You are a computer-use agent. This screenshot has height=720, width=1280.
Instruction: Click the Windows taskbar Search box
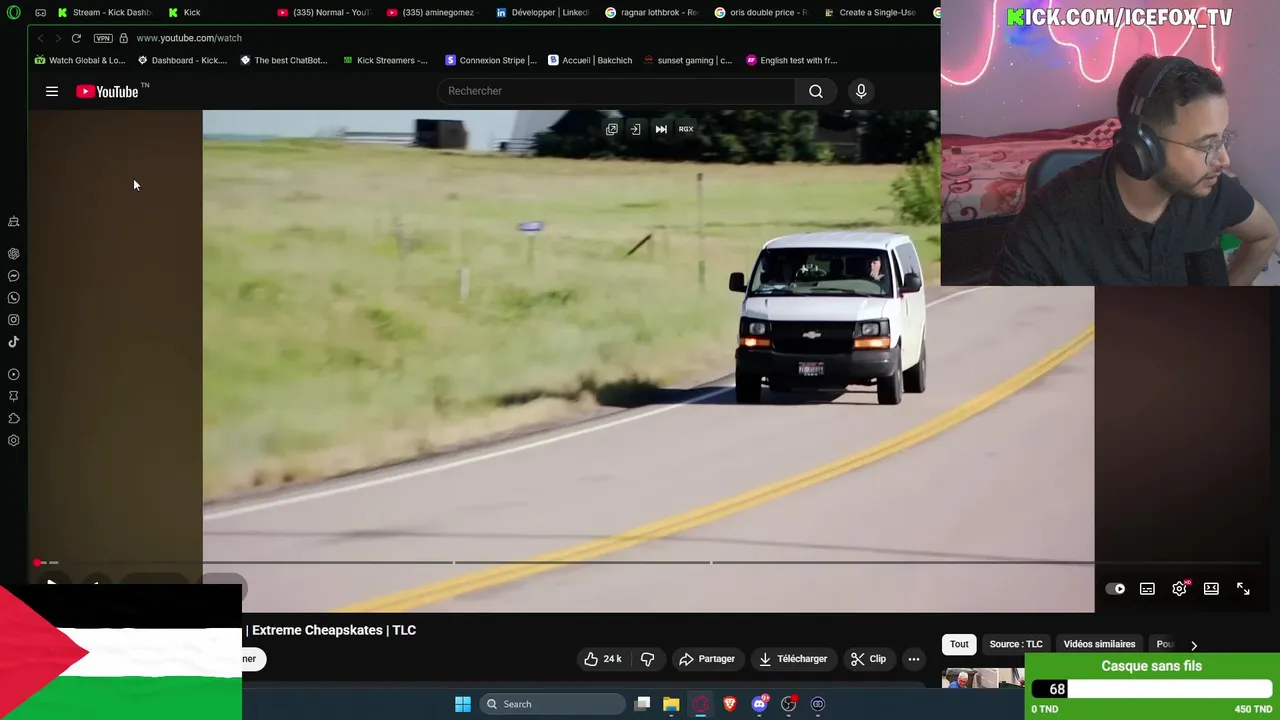point(552,704)
